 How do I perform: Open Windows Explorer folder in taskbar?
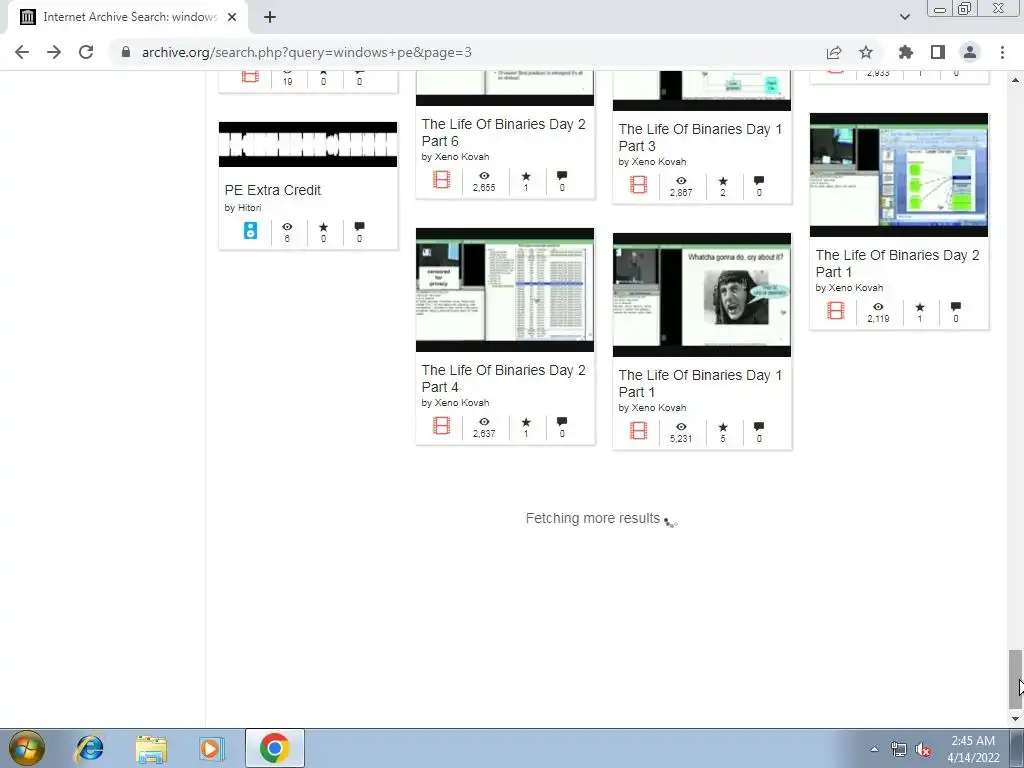coord(151,748)
